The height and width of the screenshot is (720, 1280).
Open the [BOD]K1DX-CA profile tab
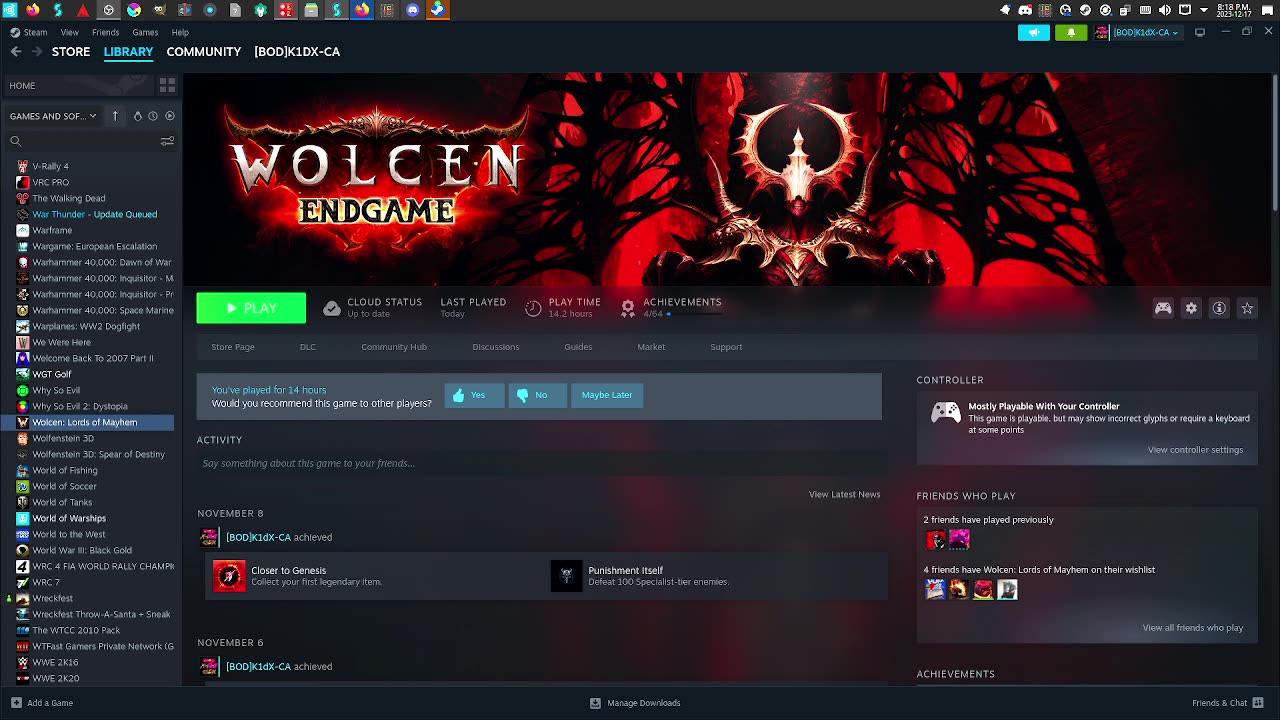(x=297, y=52)
